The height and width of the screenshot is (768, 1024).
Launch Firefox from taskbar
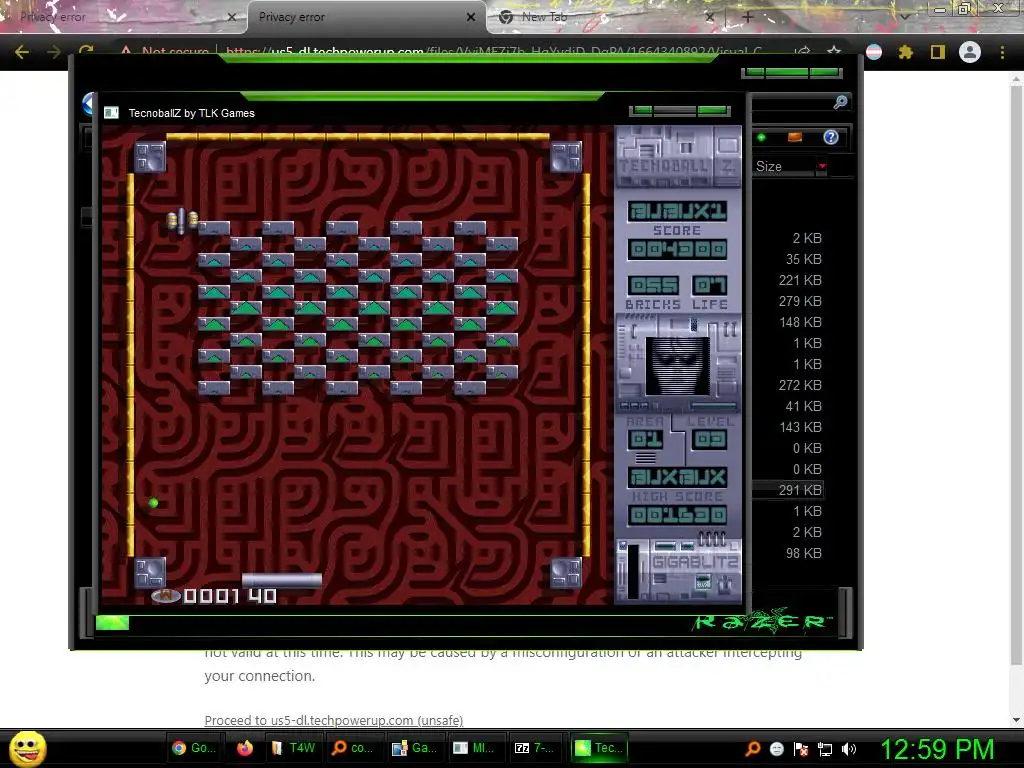point(245,748)
